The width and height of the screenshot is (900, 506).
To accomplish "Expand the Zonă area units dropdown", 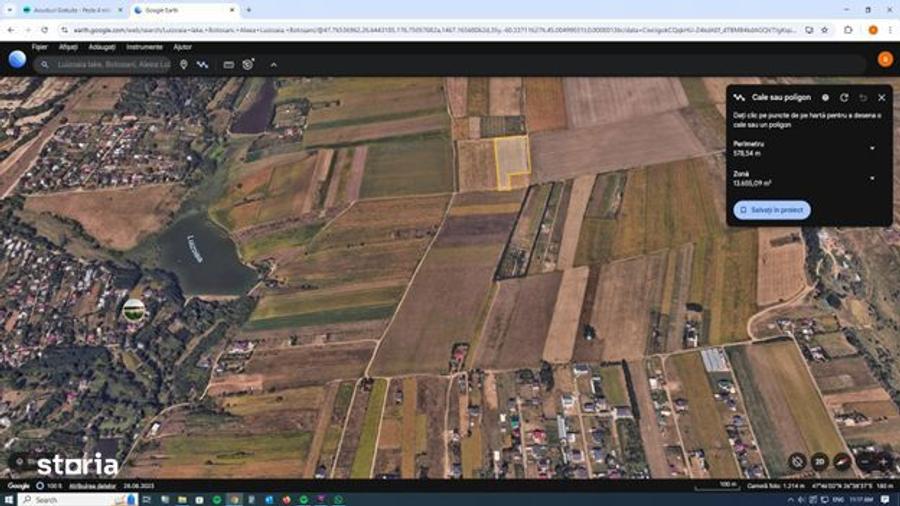I will pos(872,178).
